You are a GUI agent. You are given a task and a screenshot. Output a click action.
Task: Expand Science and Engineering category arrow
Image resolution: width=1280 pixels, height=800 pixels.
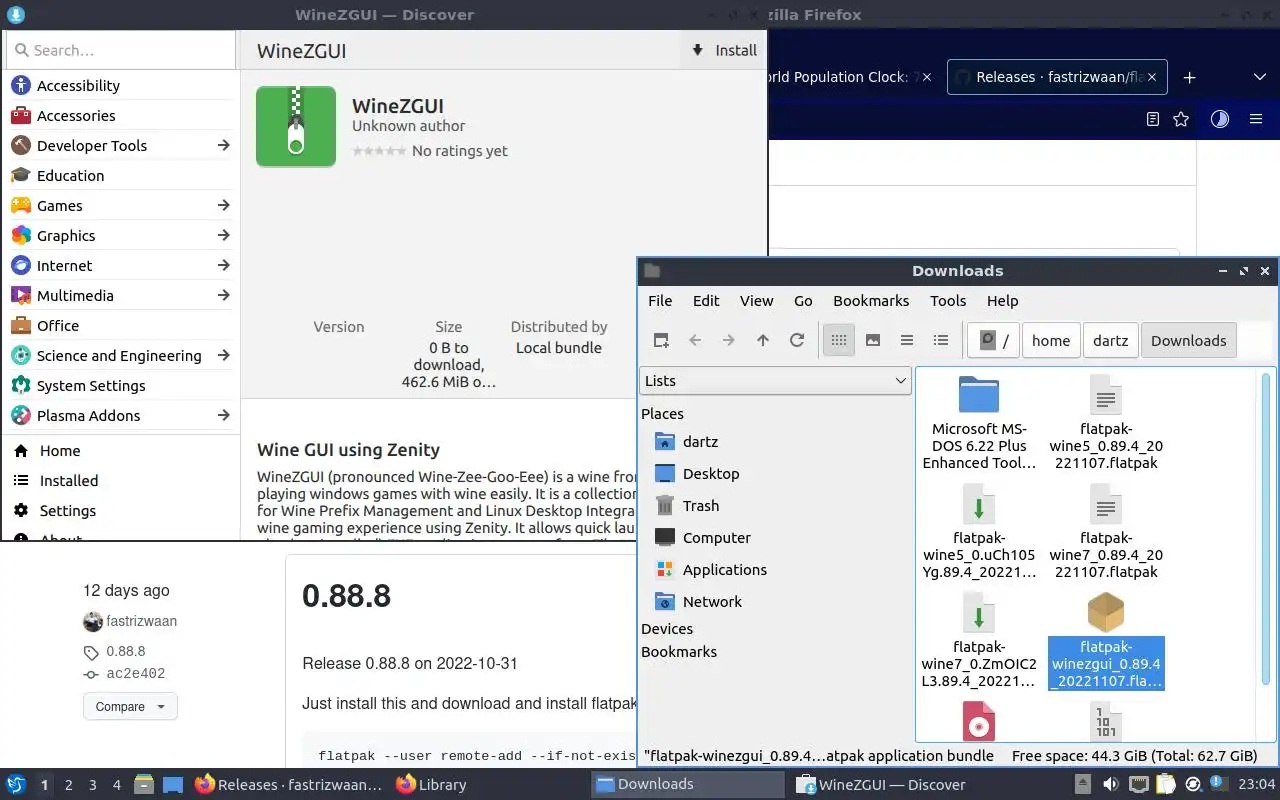(x=223, y=355)
